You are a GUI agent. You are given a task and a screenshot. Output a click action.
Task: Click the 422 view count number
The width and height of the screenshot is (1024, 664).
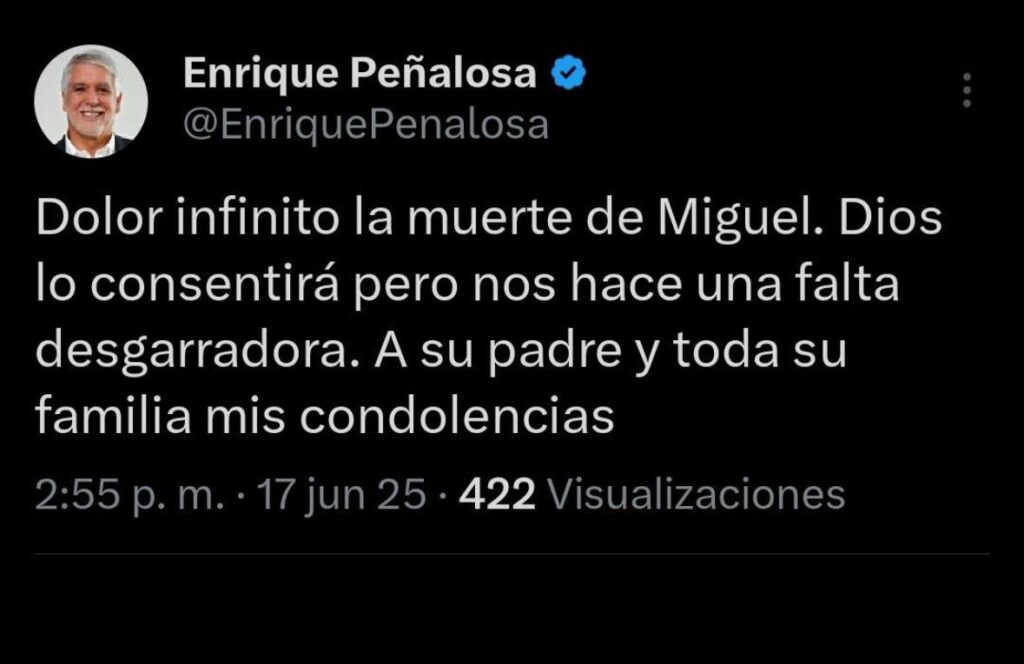click(x=497, y=494)
